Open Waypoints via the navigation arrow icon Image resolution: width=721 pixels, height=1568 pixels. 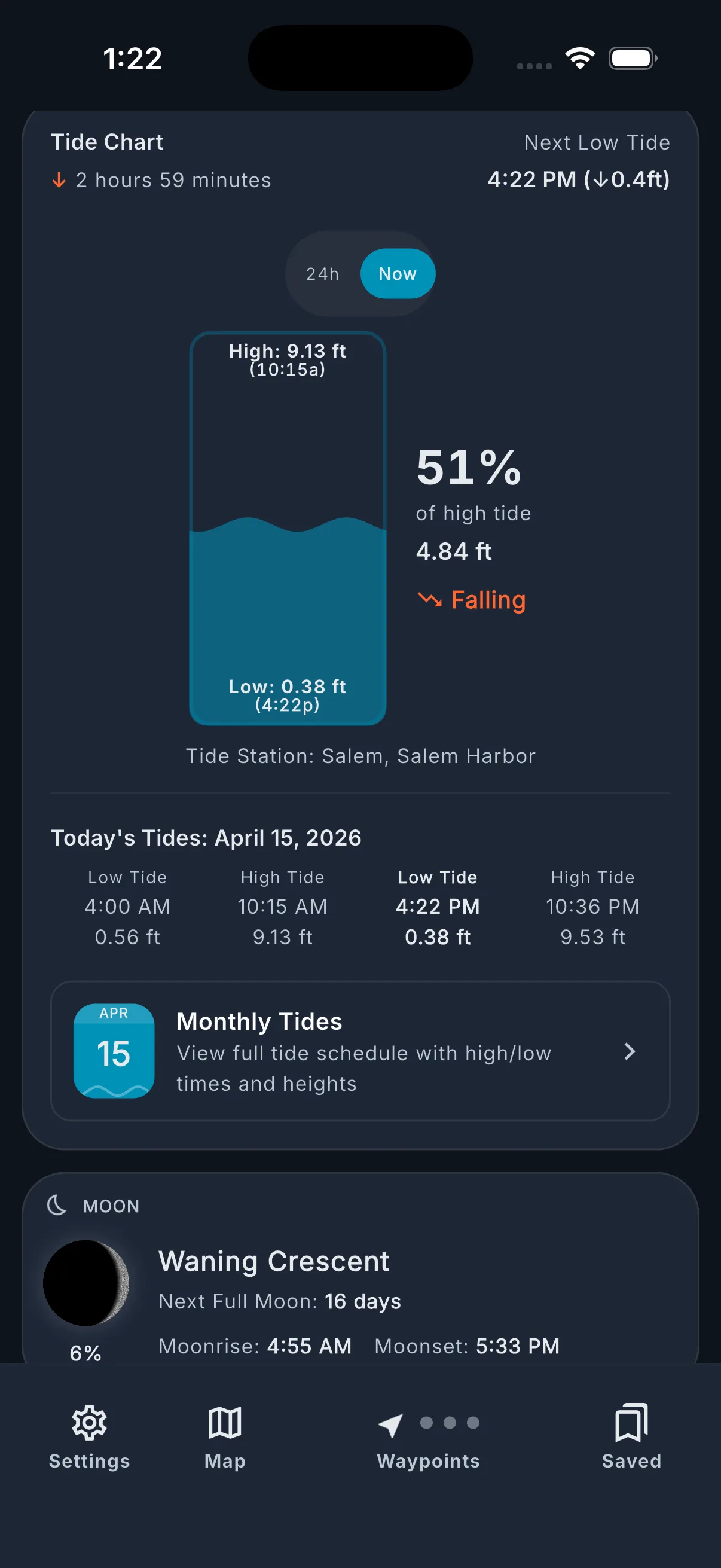390,1425
